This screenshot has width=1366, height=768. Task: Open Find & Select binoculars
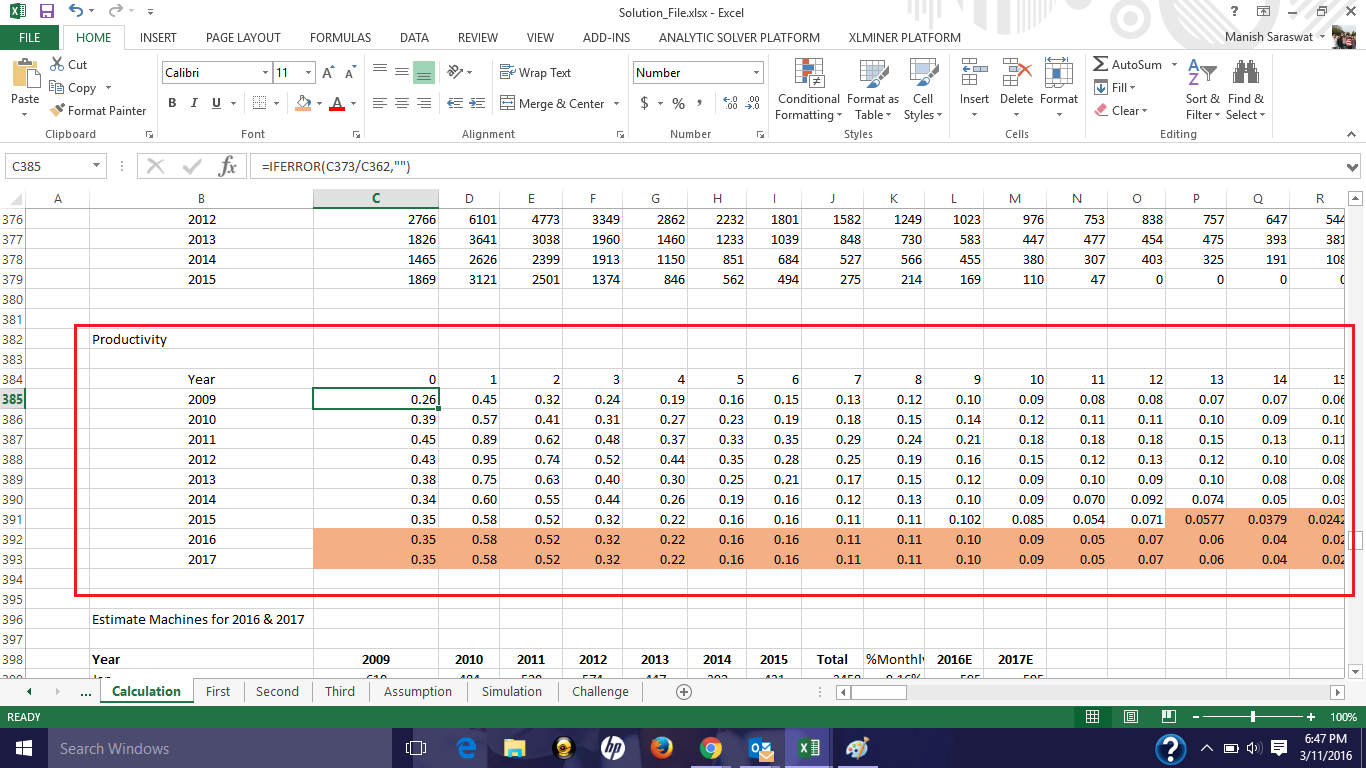(x=1246, y=90)
